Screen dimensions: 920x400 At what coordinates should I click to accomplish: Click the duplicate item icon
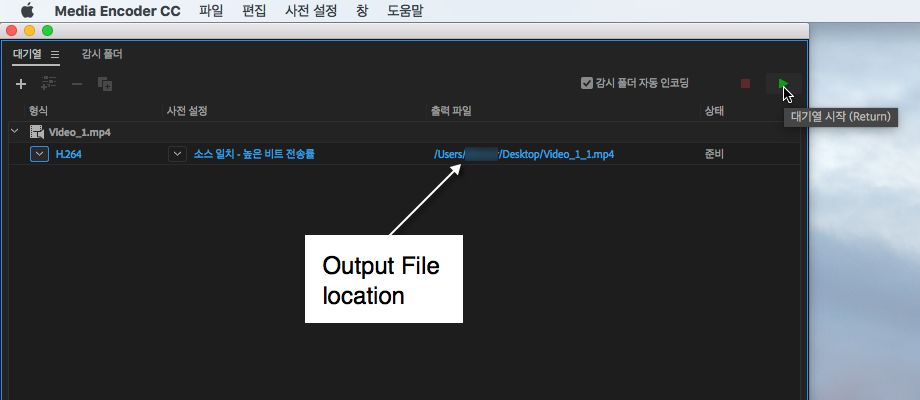(105, 84)
